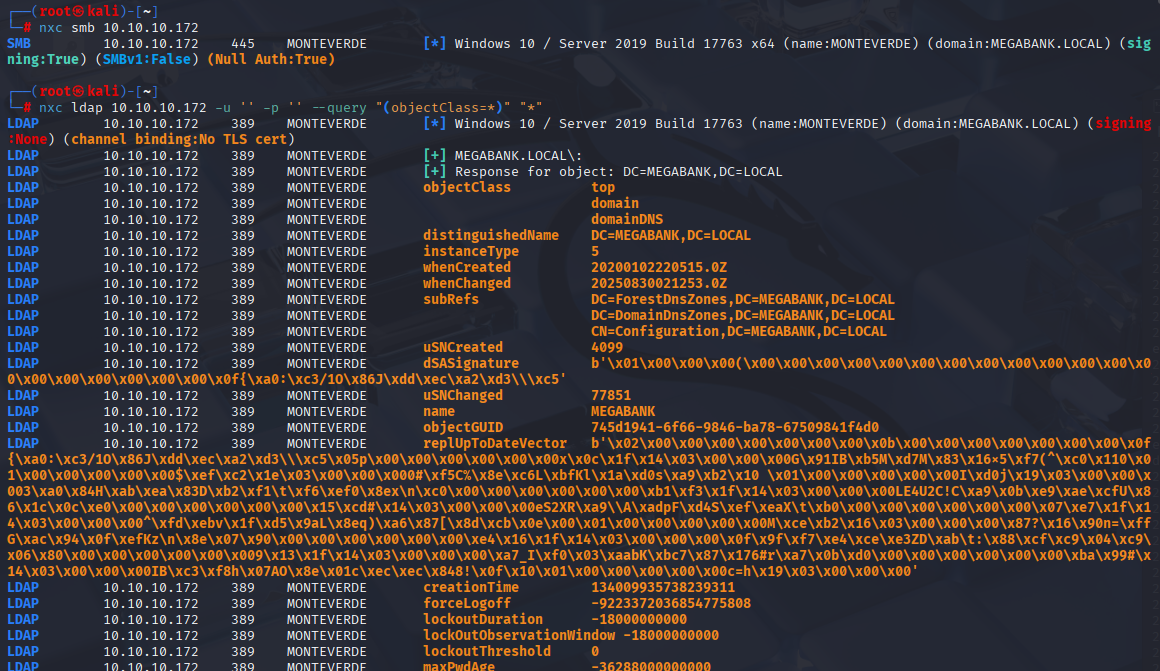This screenshot has width=1160, height=671.
Task: Click port number '445' in SMB row
Action: coord(243,44)
